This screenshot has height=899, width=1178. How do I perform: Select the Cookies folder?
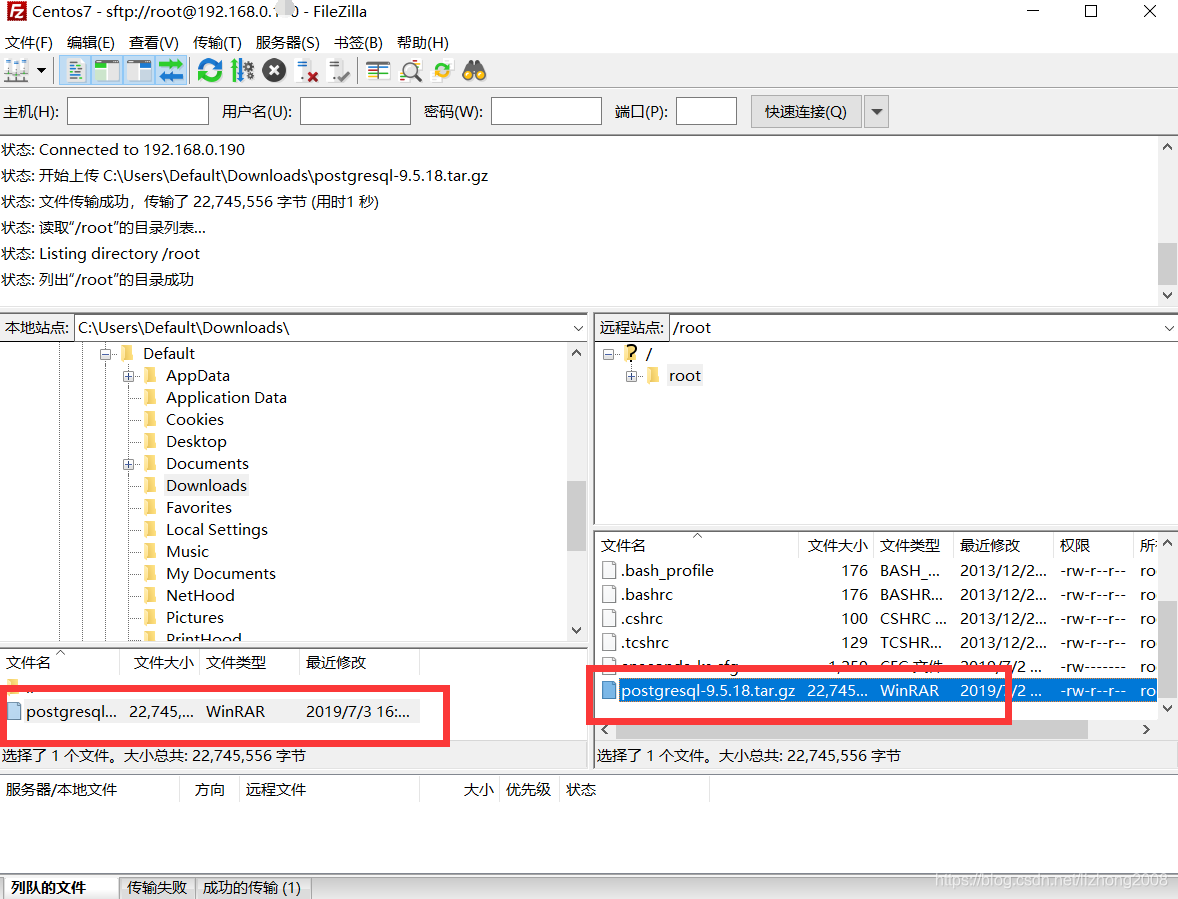[195, 420]
